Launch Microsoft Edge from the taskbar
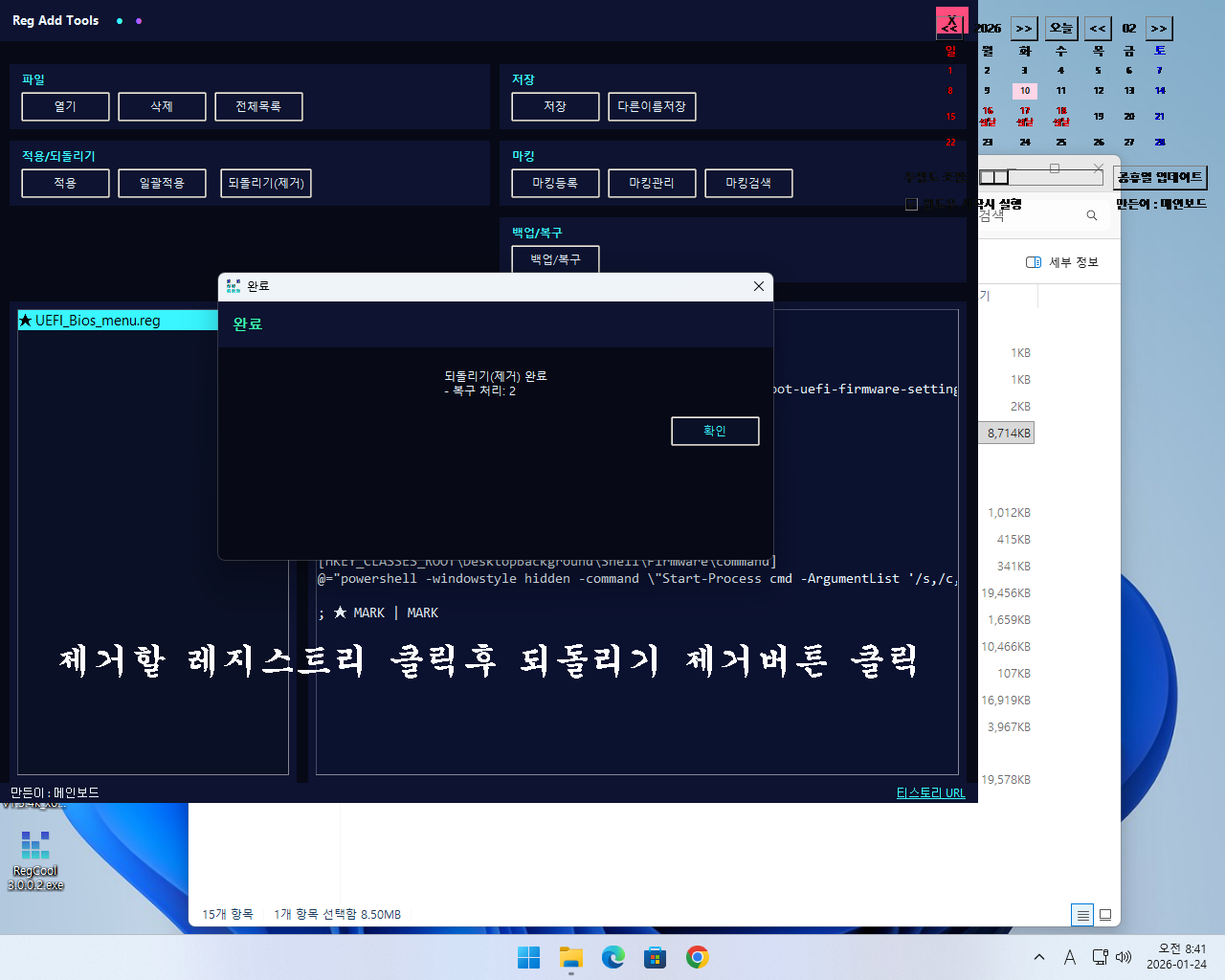Viewport: 1225px width, 980px height. (613, 957)
